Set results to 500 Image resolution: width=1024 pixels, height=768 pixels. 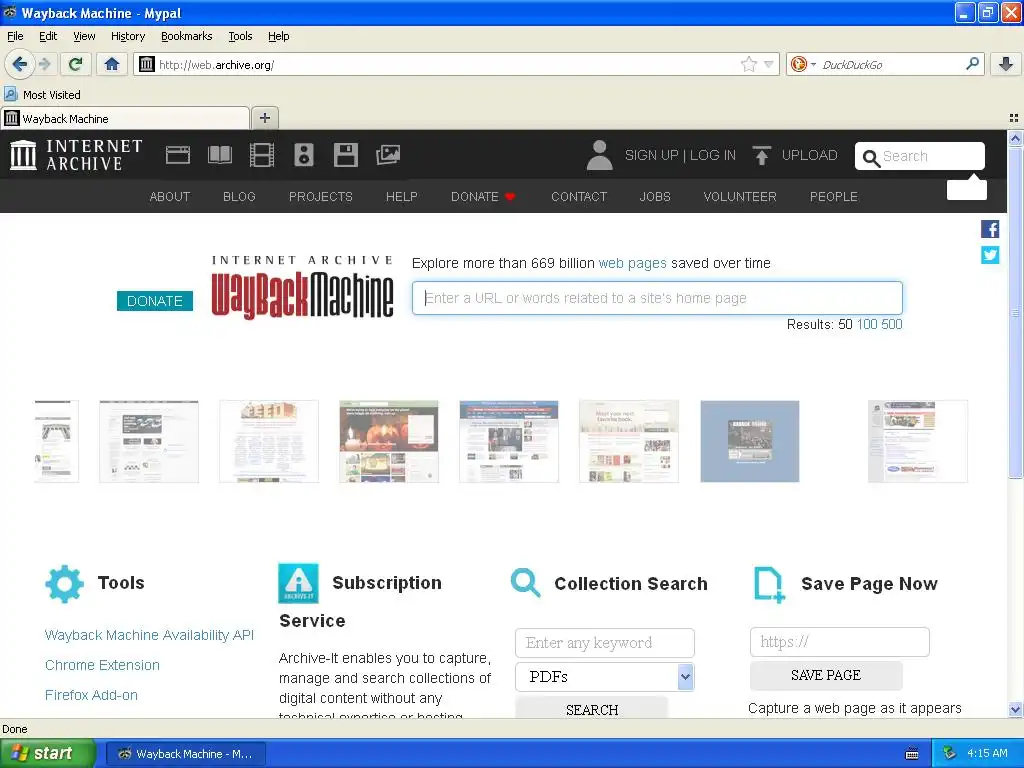point(891,325)
